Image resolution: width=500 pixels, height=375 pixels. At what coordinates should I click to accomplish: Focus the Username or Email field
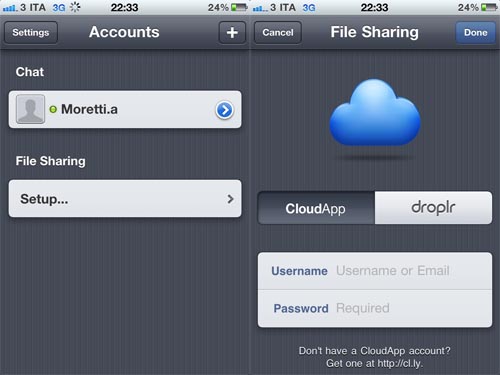(375, 271)
